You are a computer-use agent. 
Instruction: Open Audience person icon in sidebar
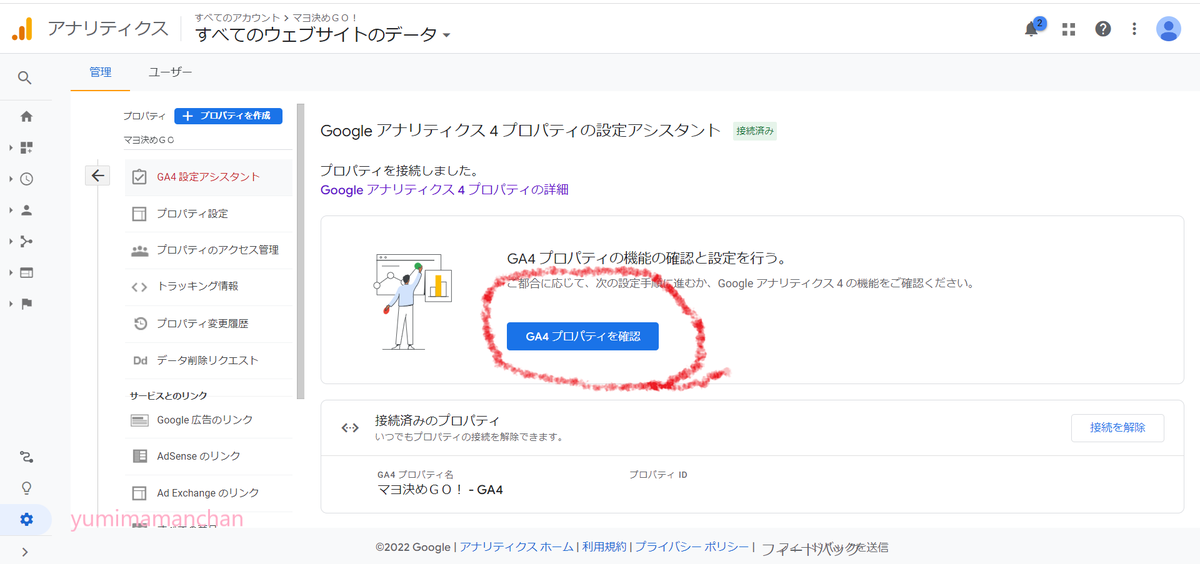point(27,210)
